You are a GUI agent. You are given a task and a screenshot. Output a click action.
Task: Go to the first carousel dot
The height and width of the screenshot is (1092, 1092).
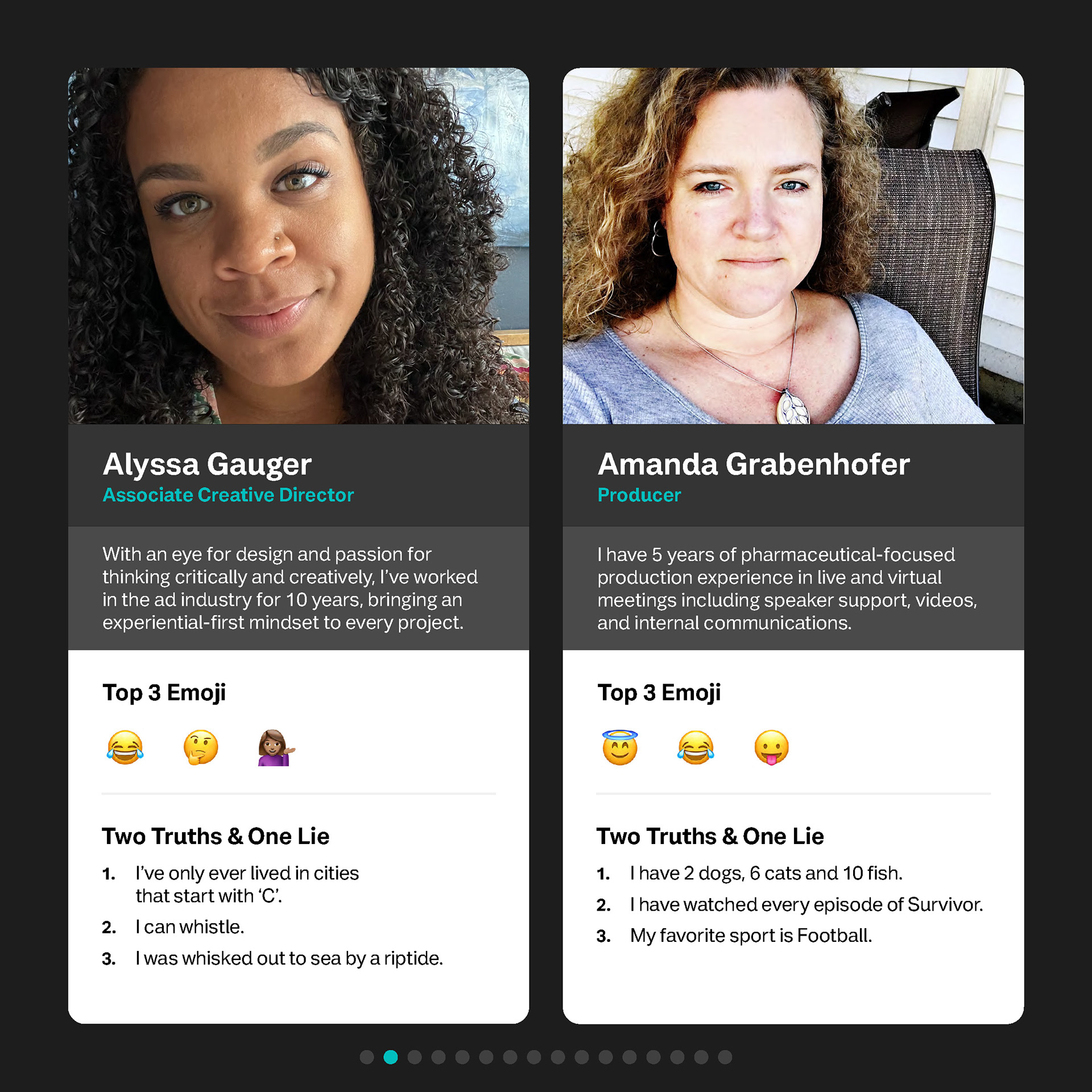367,1057
